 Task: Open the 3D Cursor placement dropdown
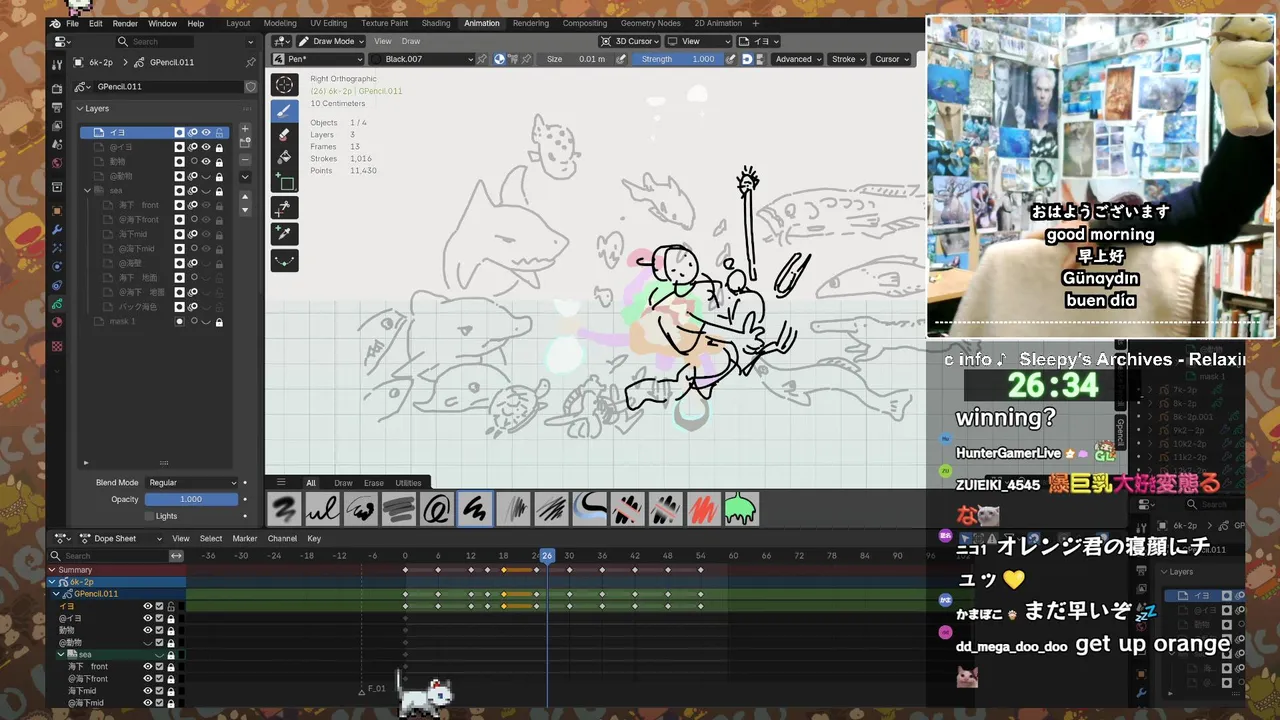pos(629,41)
